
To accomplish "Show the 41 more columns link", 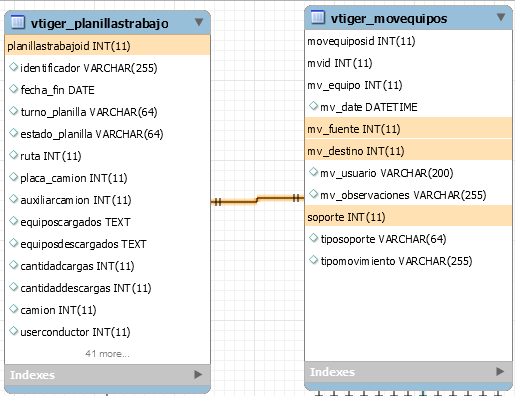I will pyautogui.click(x=107, y=353).
